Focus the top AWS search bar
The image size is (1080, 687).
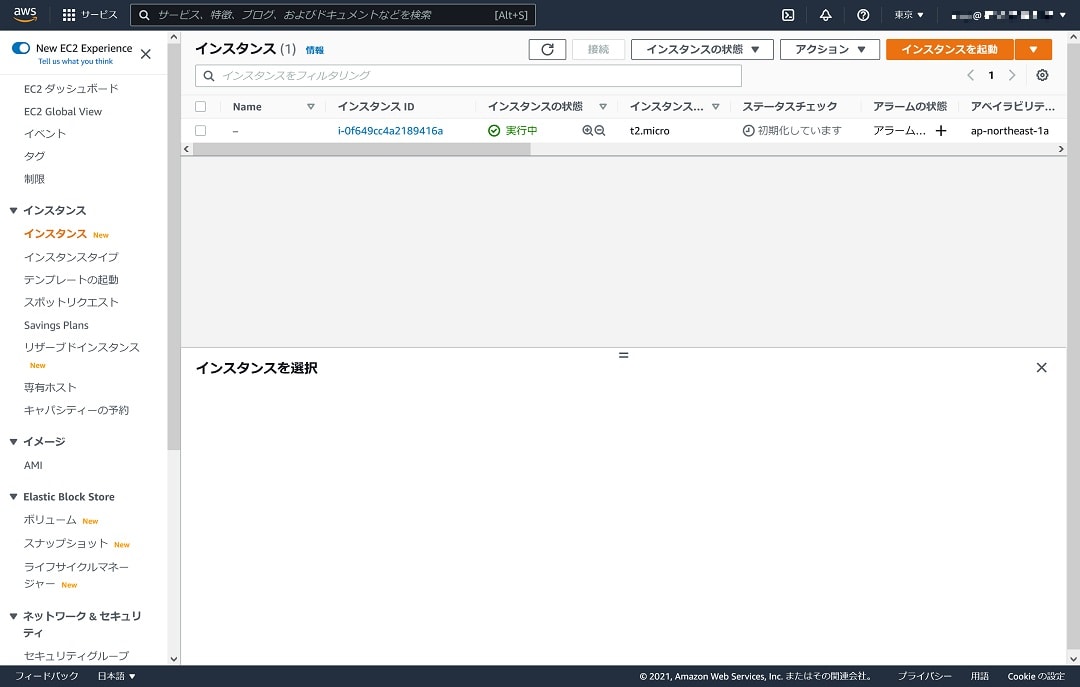[x=333, y=14]
